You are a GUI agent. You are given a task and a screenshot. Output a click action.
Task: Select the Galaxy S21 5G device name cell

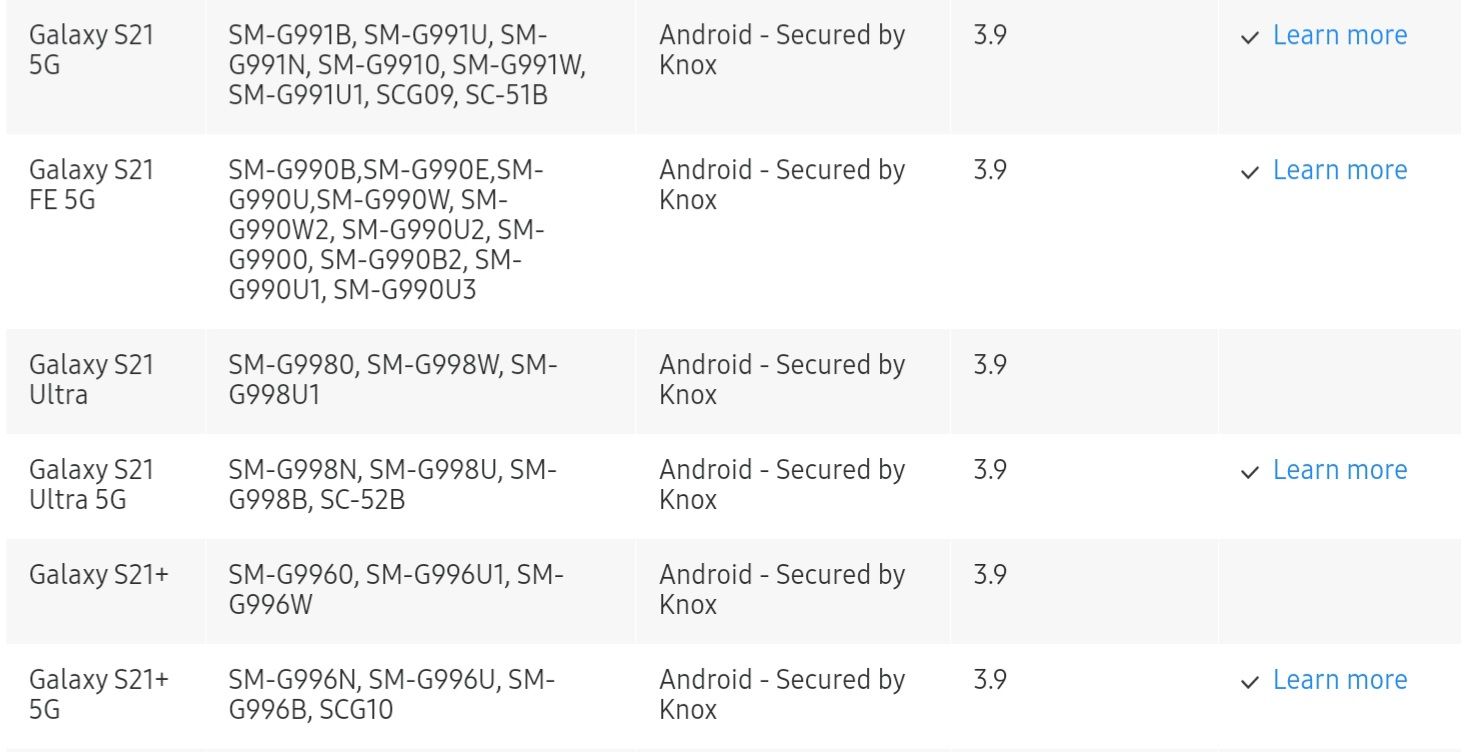coord(91,50)
